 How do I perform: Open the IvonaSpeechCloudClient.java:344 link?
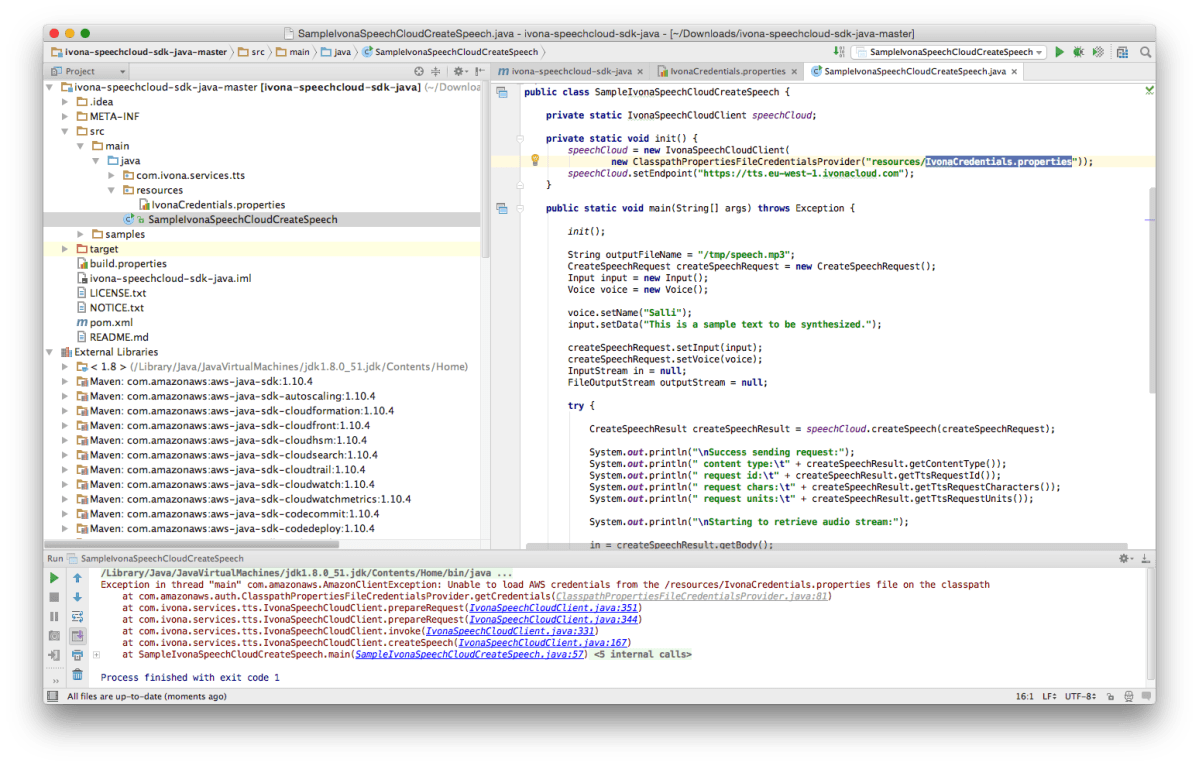(553, 619)
